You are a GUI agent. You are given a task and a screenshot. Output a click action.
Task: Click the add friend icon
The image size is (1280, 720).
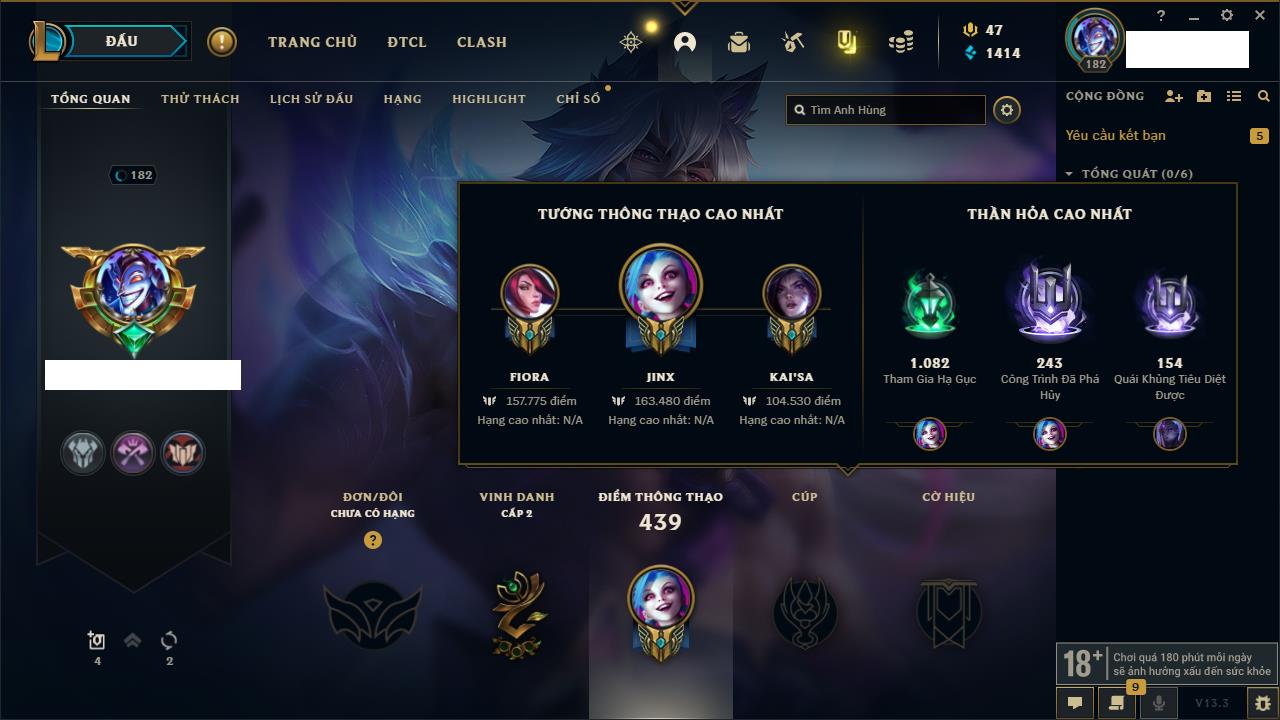(1174, 96)
